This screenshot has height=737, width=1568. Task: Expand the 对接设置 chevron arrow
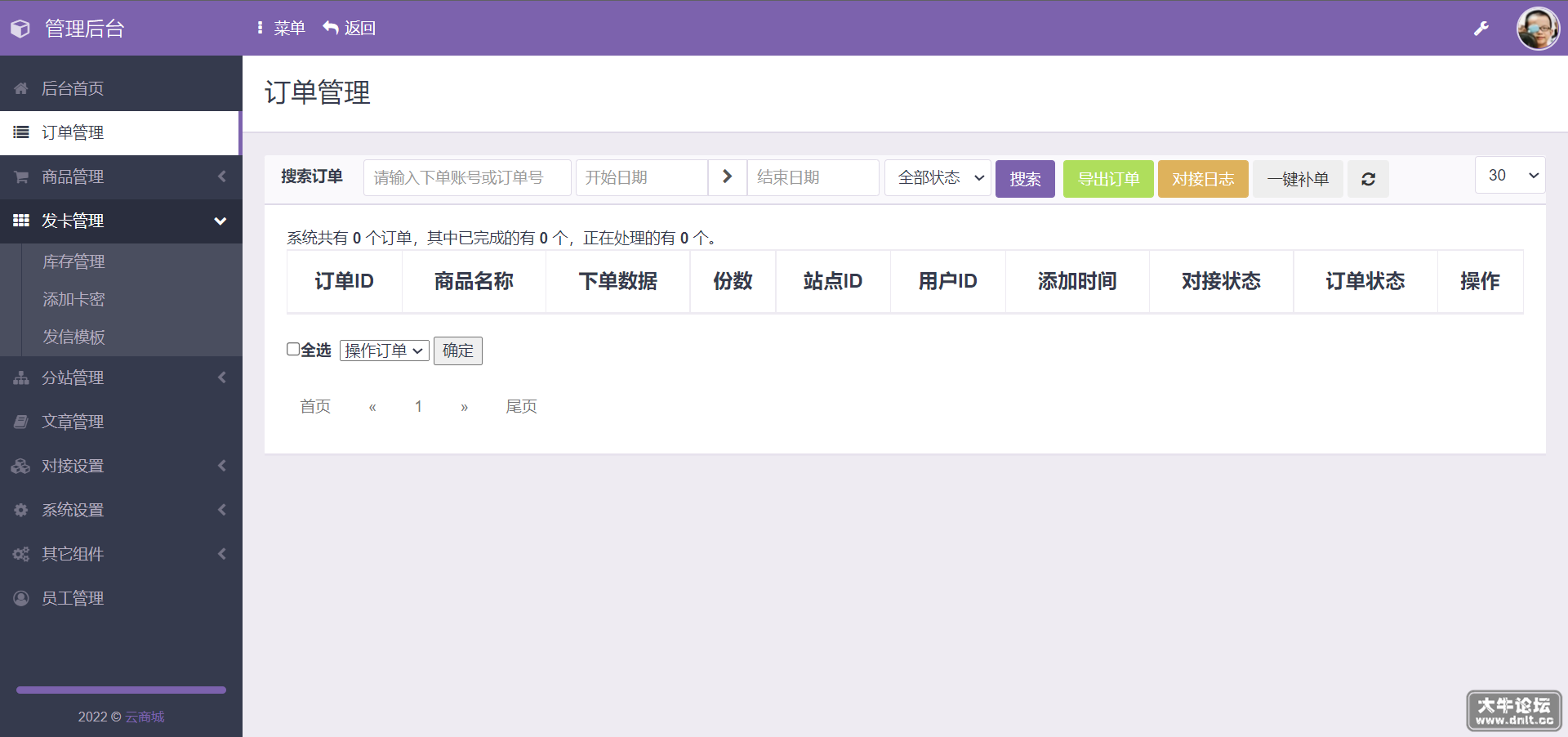[221, 466]
